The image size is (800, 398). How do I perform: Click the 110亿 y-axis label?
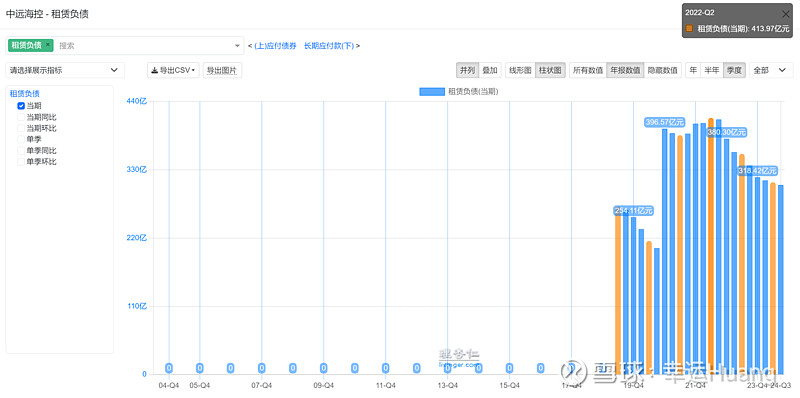tap(136, 306)
